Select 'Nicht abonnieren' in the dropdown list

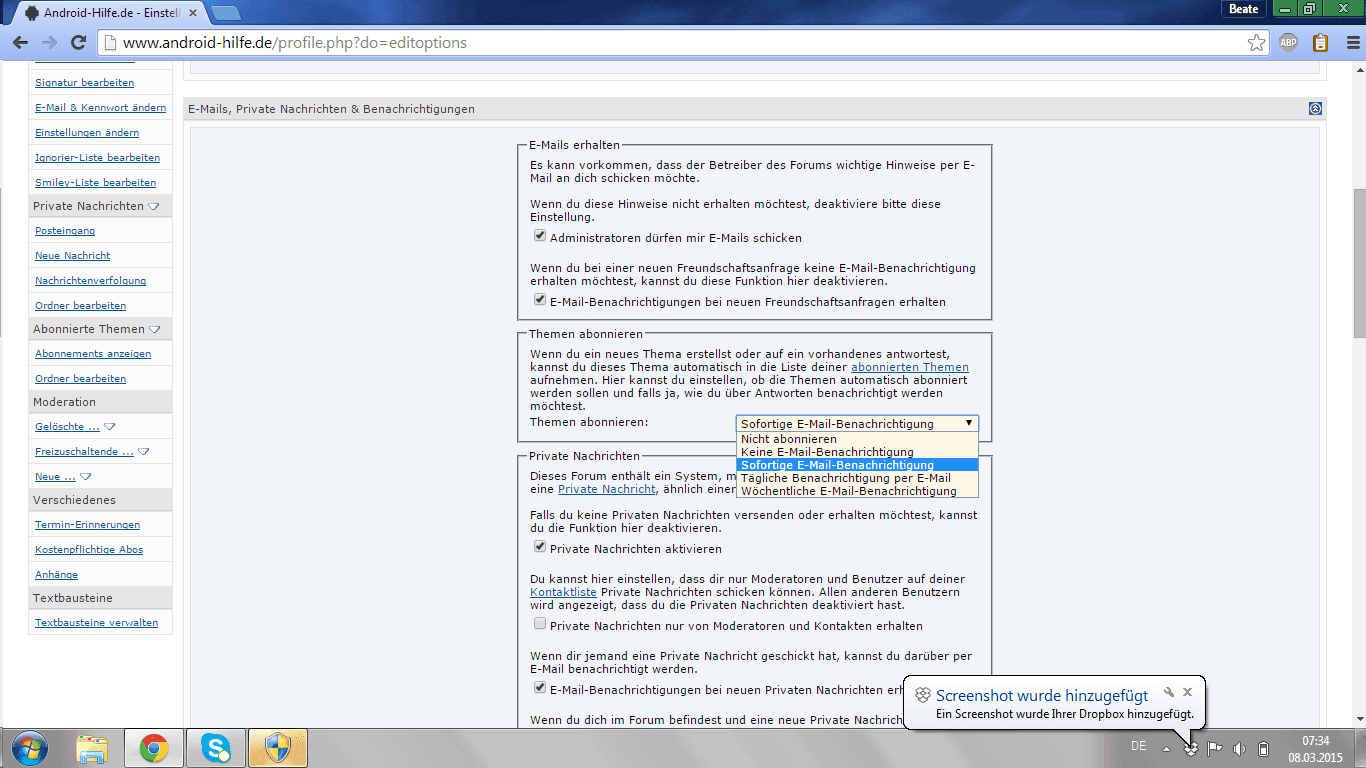click(789, 439)
